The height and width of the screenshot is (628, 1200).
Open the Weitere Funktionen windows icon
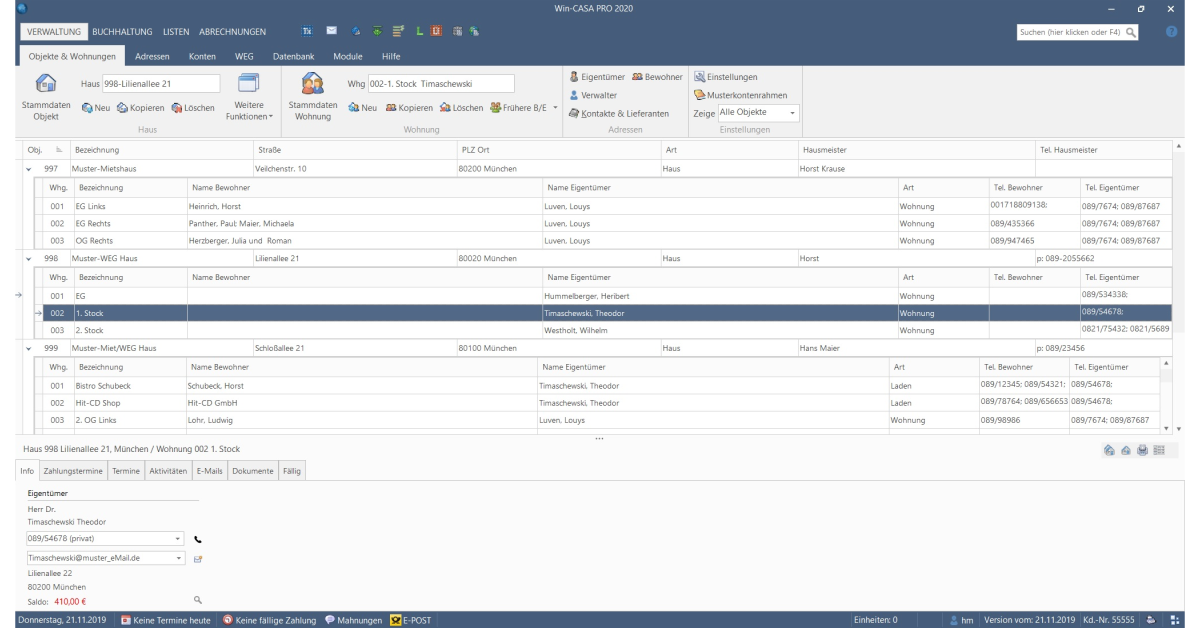(249, 83)
